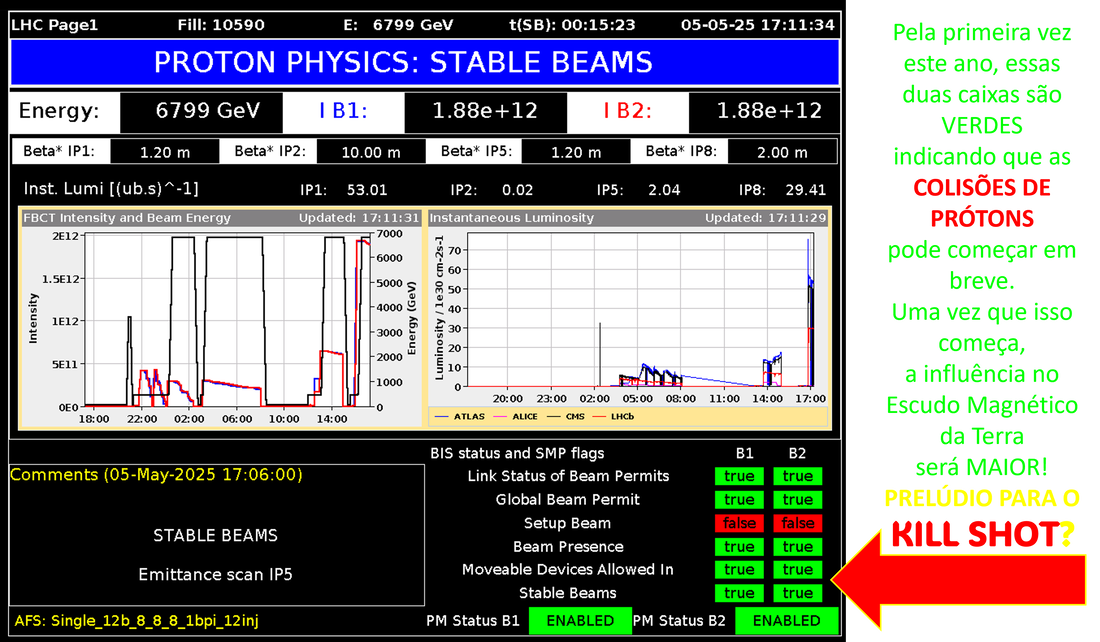Image resolution: width=1100 pixels, height=642 pixels.
Task: Click the PROTON PHYSICS: STABLE BEAMS banner
Action: pyautogui.click(x=424, y=62)
